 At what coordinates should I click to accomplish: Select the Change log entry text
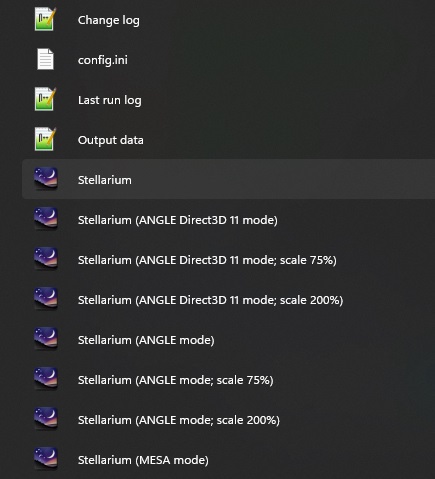pyautogui.click(x=109, y=20)
